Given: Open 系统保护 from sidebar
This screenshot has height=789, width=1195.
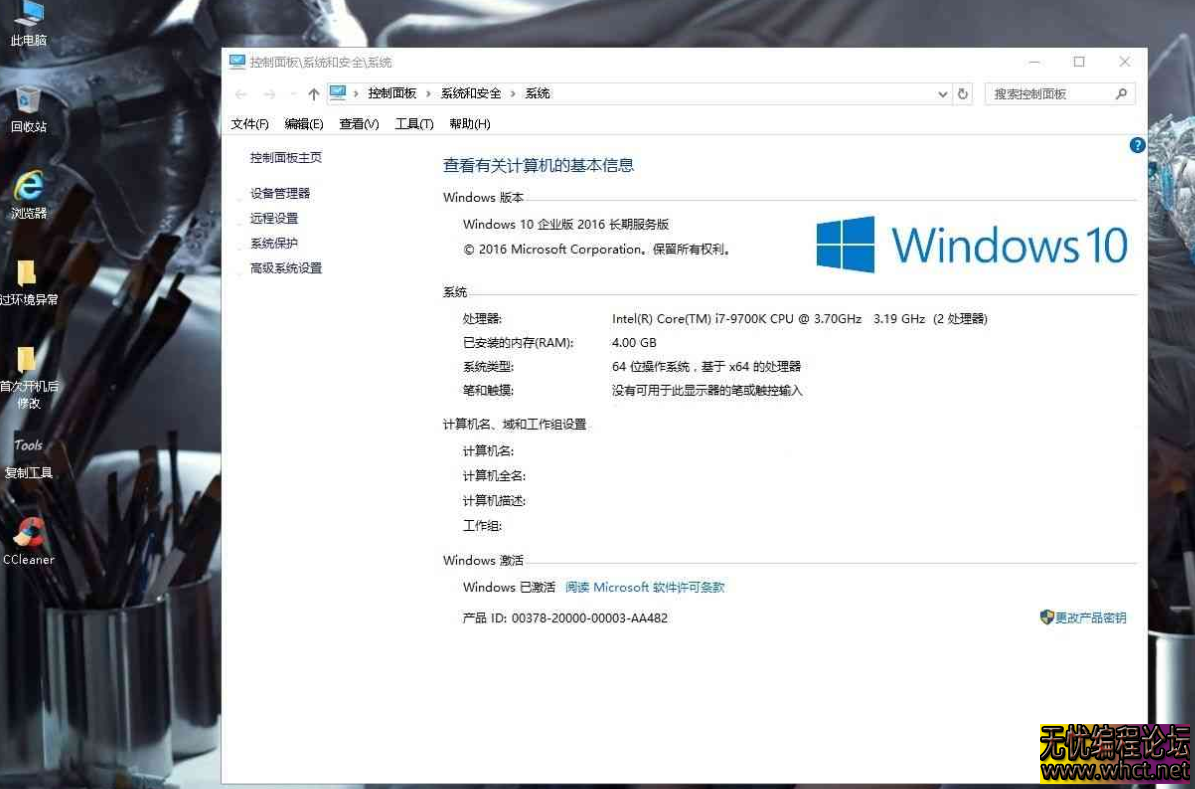Looking at the screenshot, I should [274, 243].
